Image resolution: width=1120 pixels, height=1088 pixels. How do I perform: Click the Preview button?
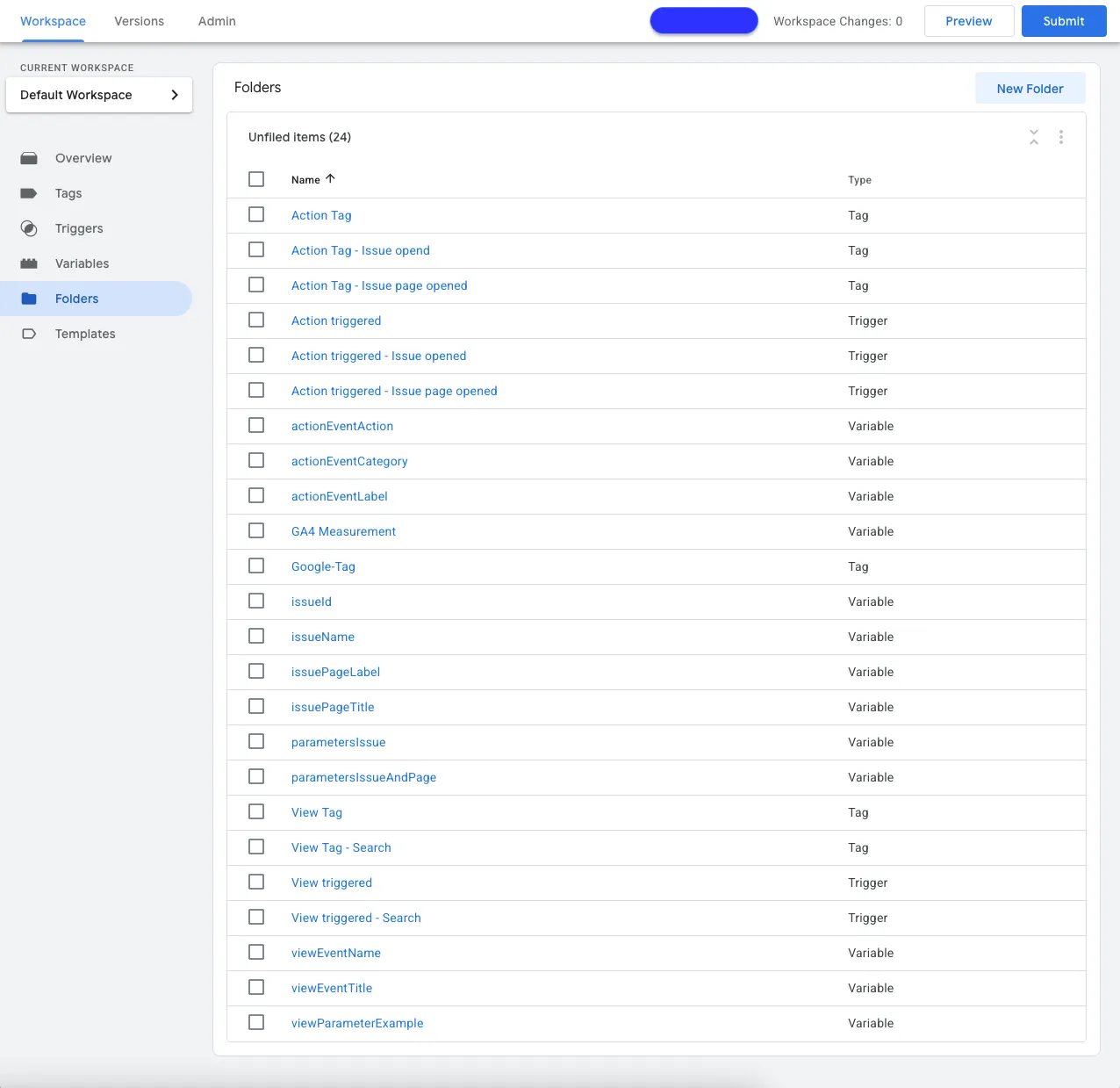(969, 21)
